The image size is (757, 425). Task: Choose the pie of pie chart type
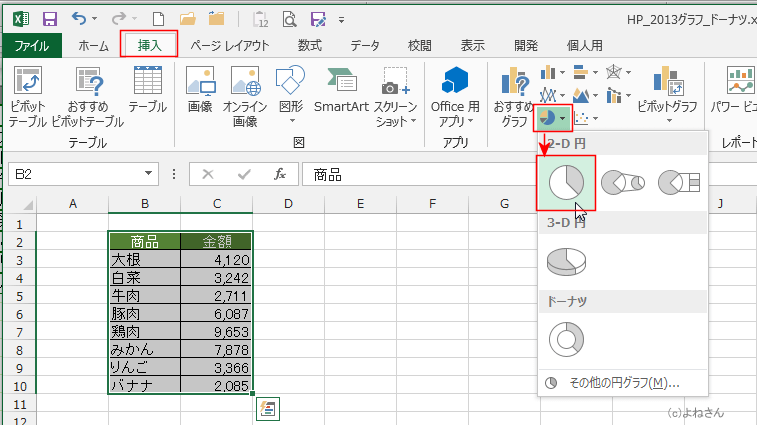coord(622,183)
